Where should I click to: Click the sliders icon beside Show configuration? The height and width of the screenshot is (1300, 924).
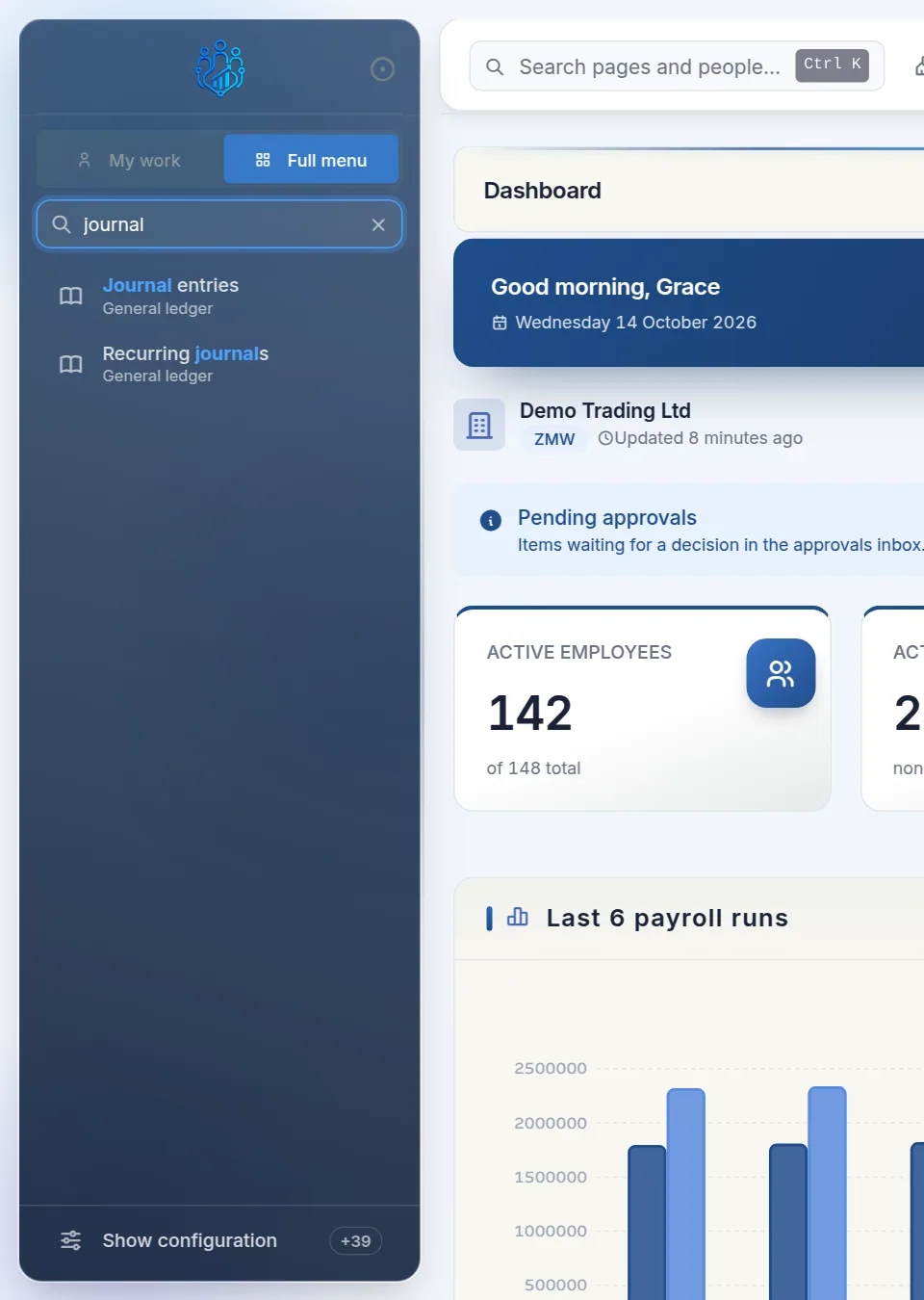71,1240
